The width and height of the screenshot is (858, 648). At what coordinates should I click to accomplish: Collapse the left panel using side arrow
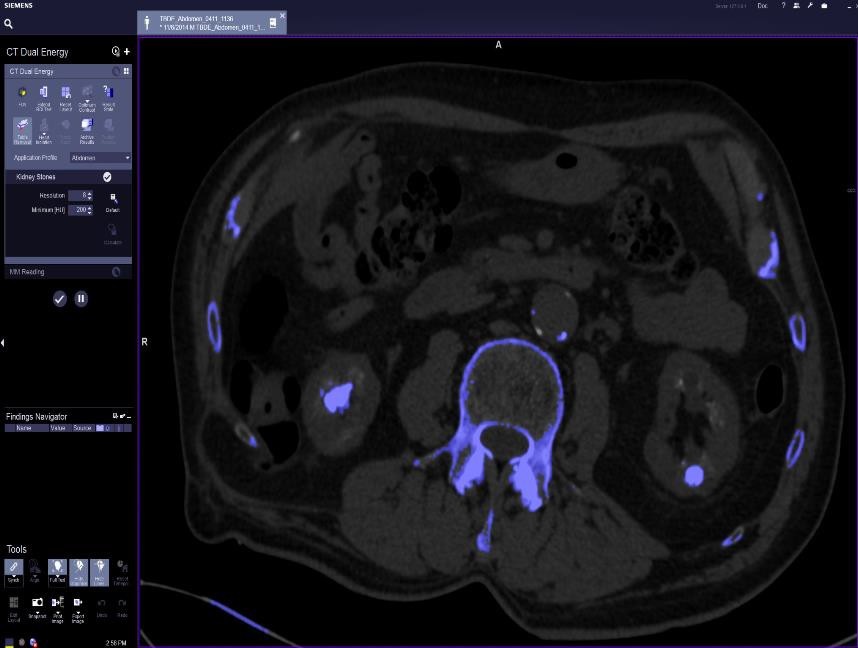click(x=3, y=343)
